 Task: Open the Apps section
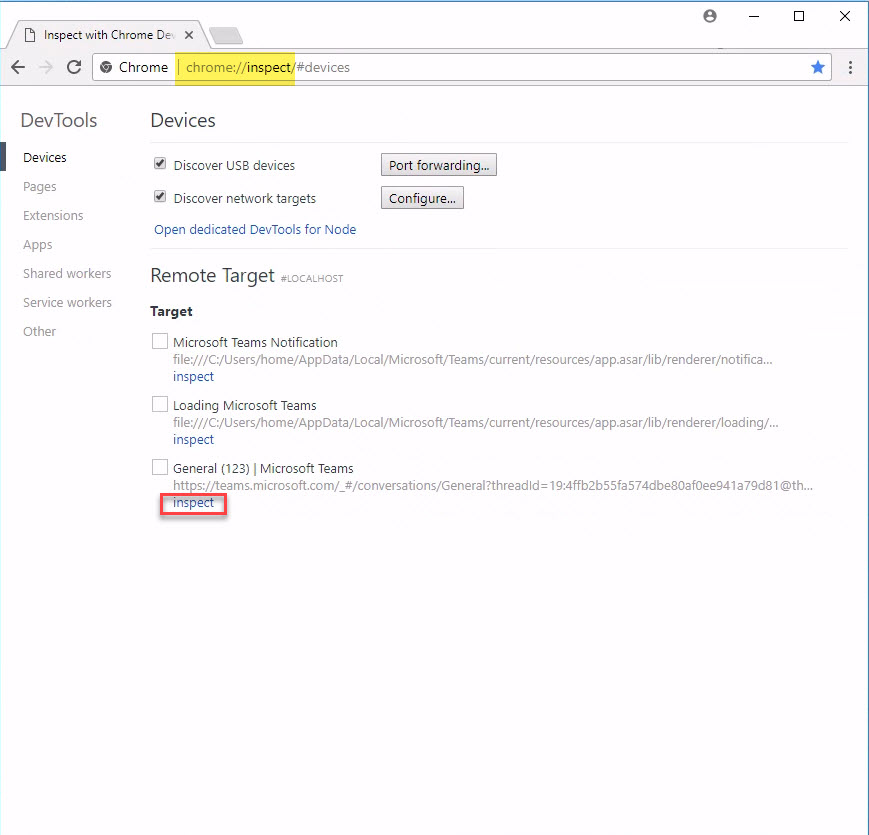[38, 245]
